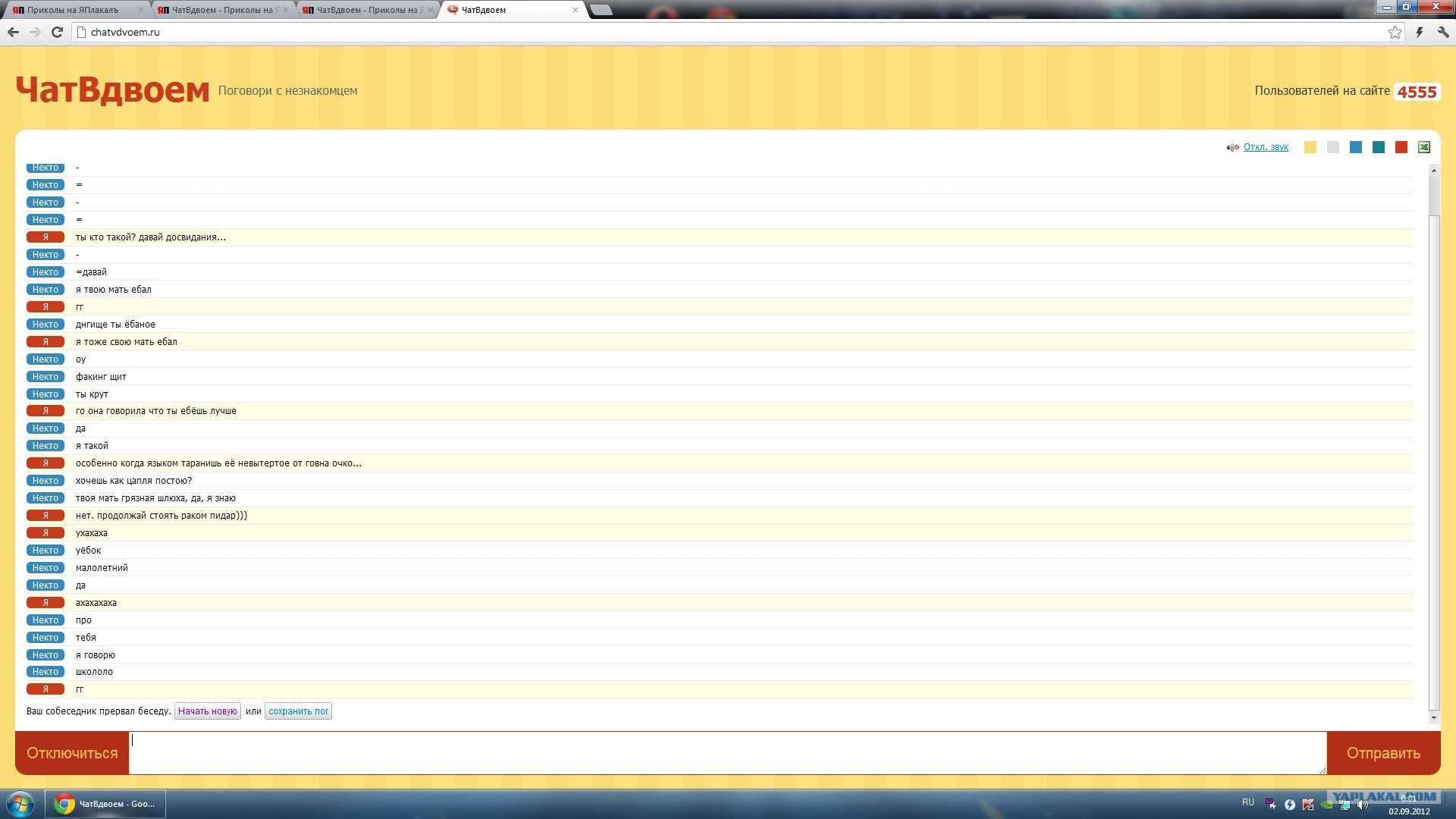
Task: Open the system volume tray icon
Action: 1363,804
